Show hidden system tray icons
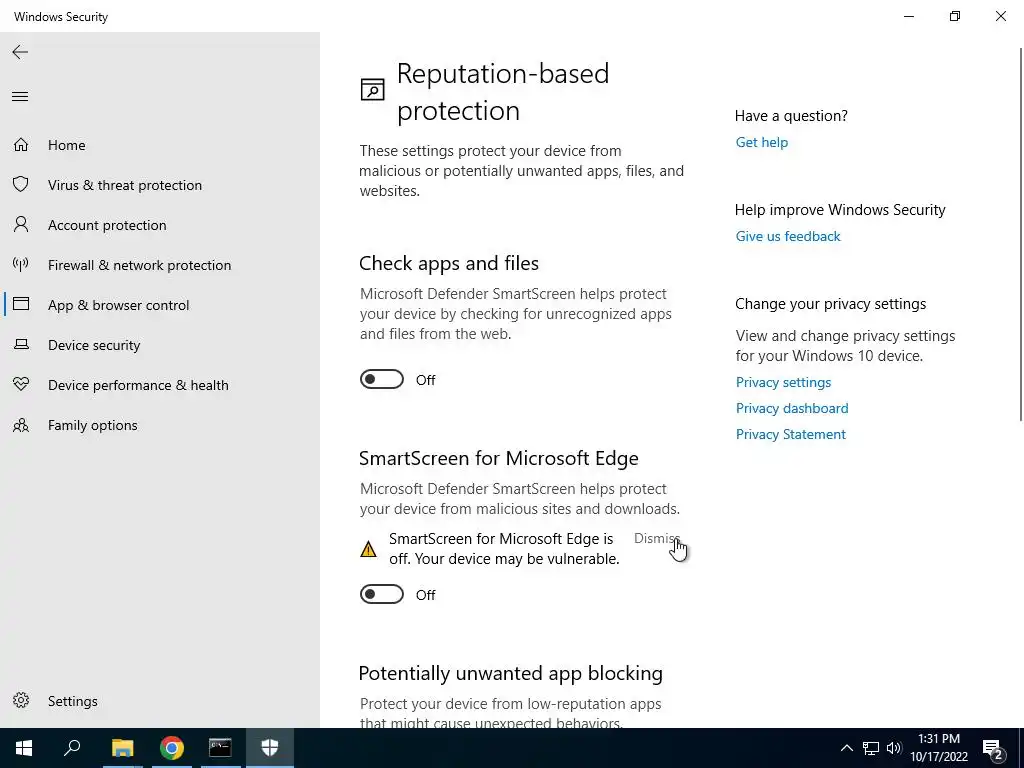 pos(846,748)
